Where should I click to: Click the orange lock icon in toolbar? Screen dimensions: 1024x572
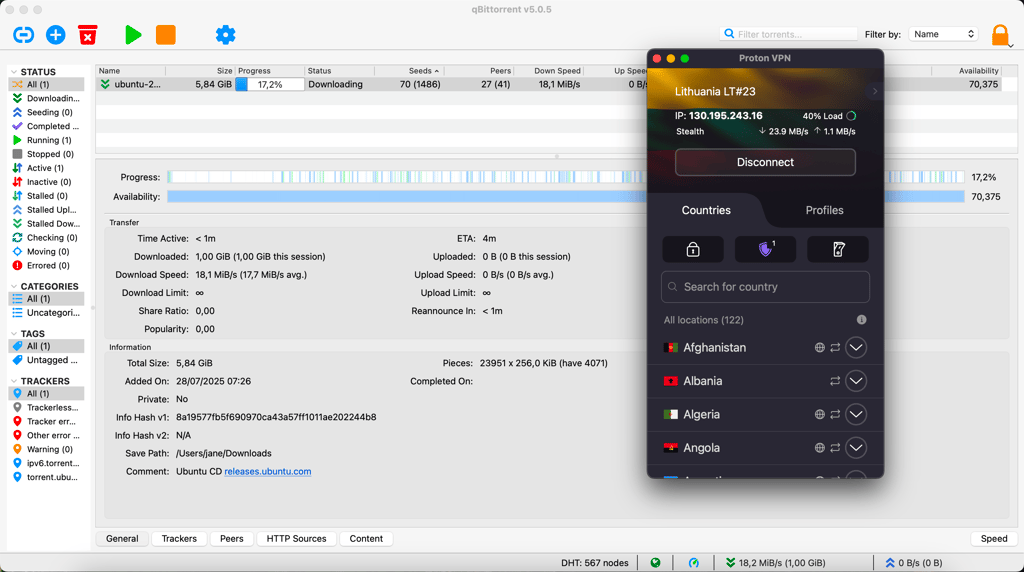(x=1000, y=35)
